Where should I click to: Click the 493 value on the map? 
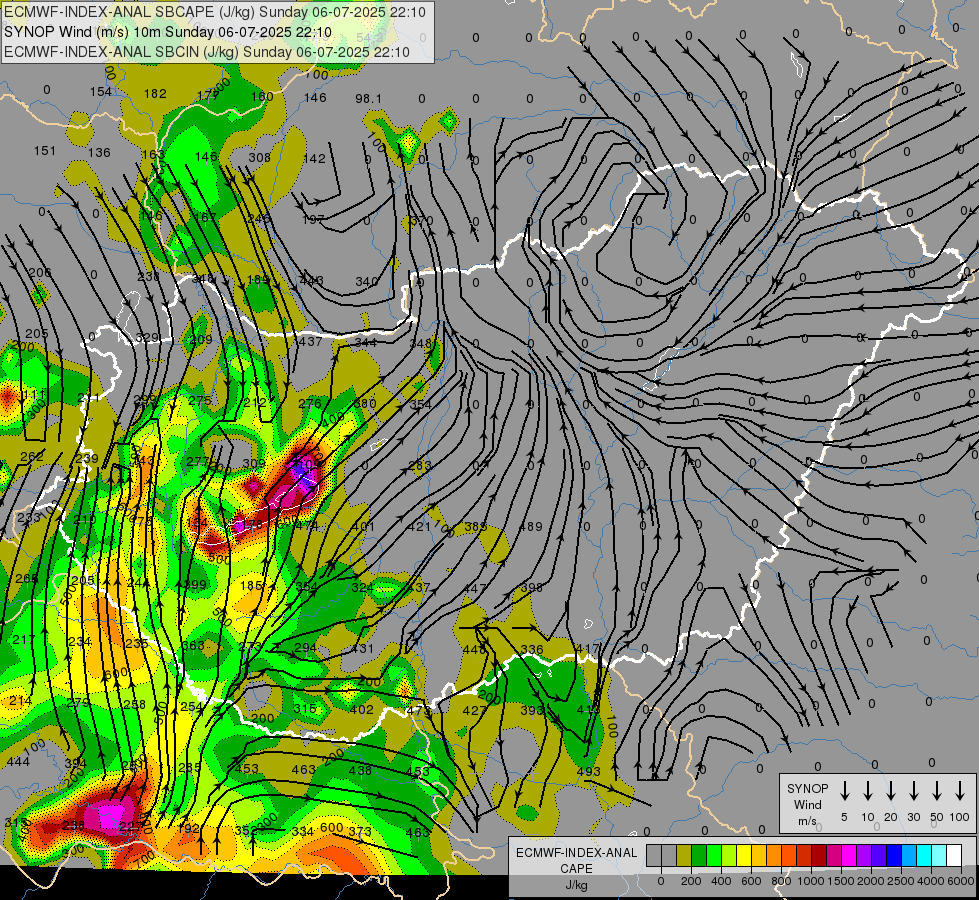[x=588, y=771]
